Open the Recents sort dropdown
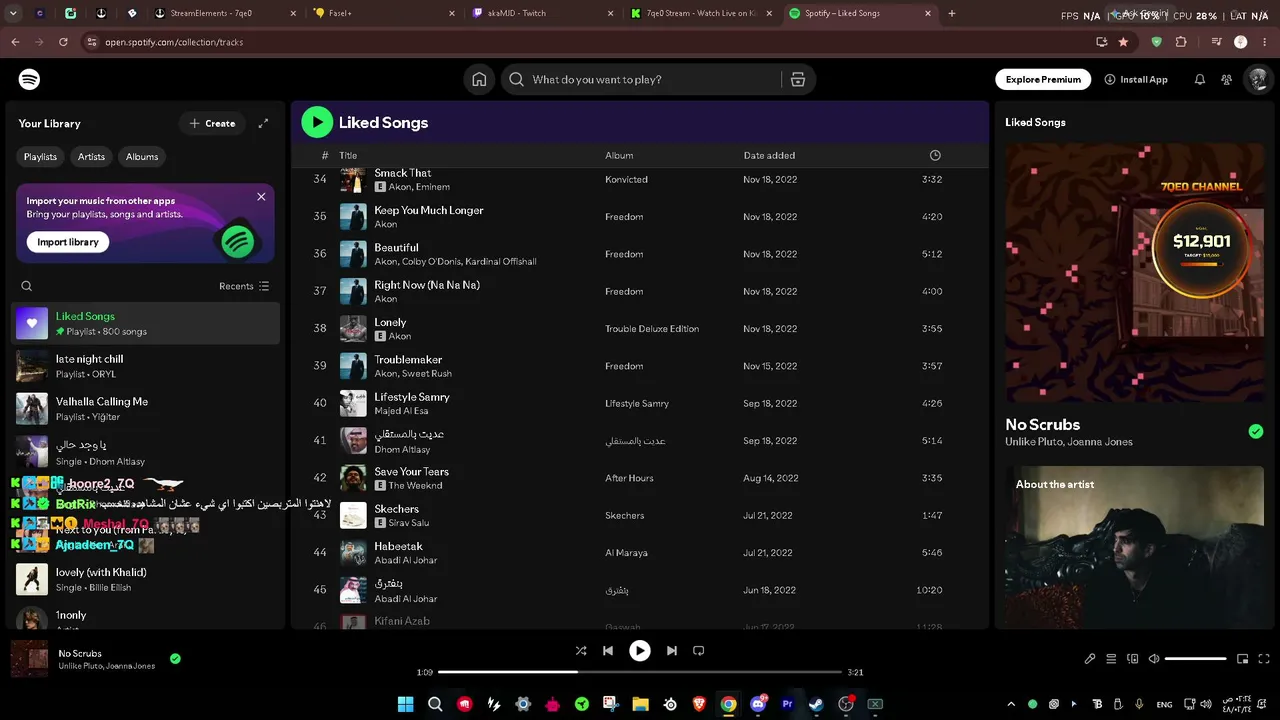Screen dimensions: 1280x720 point(244,286)
